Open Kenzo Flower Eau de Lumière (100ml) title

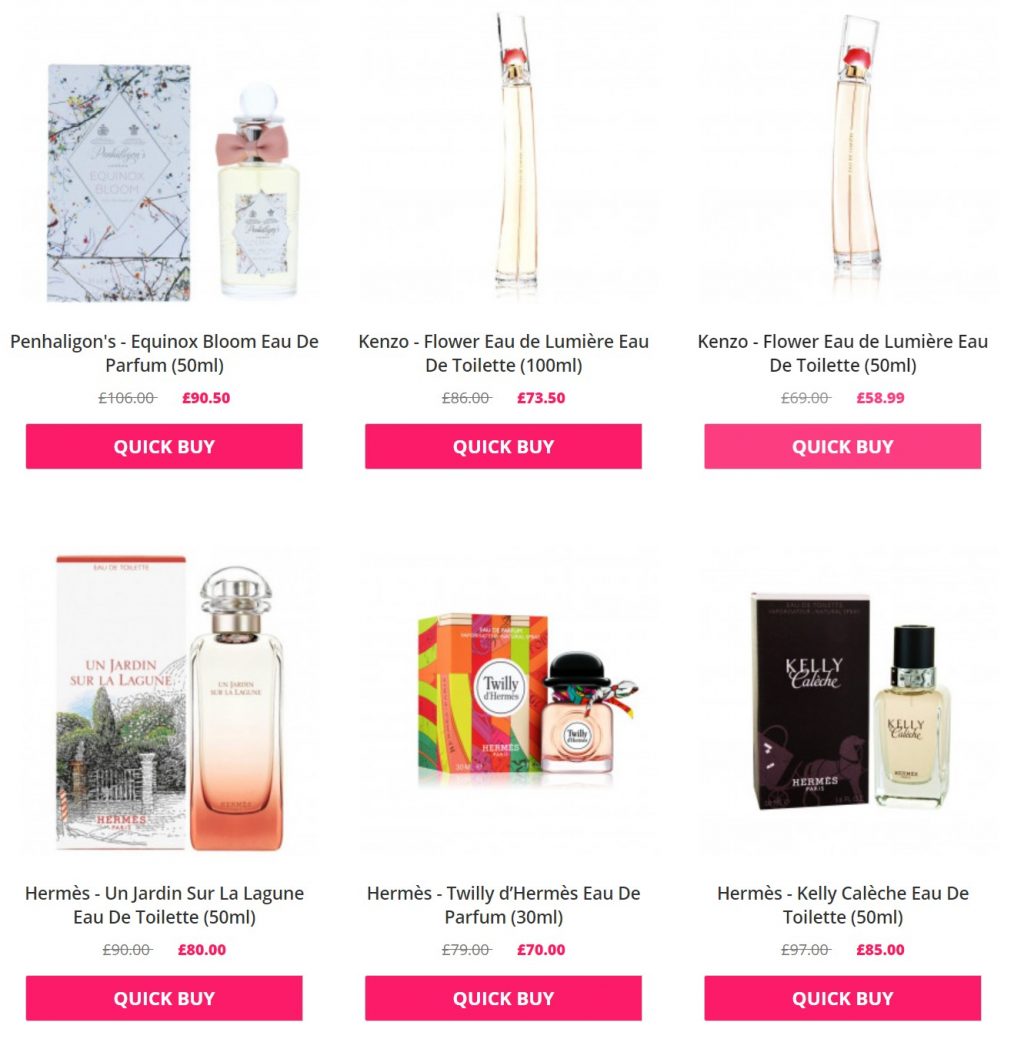(x=503, y=353)
